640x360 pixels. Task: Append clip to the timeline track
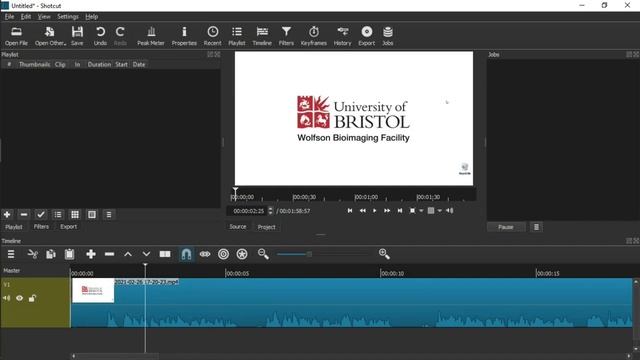pyautogui.click(x=91, y=254)
